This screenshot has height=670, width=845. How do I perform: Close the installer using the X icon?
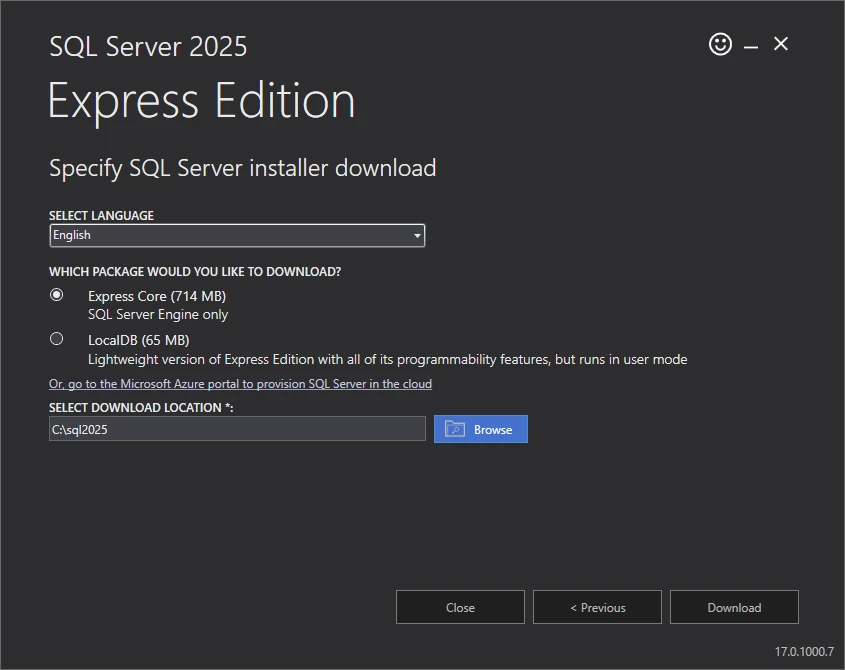pyautogui.click(x=780, y=44)
